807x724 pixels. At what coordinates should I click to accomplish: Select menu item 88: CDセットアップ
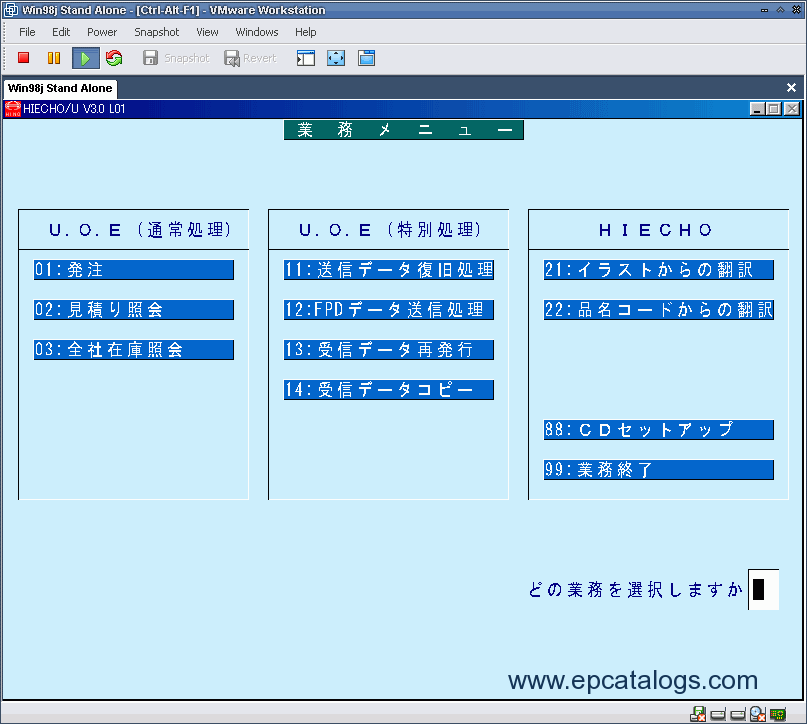pyautogui.click(x=659, y=430)
